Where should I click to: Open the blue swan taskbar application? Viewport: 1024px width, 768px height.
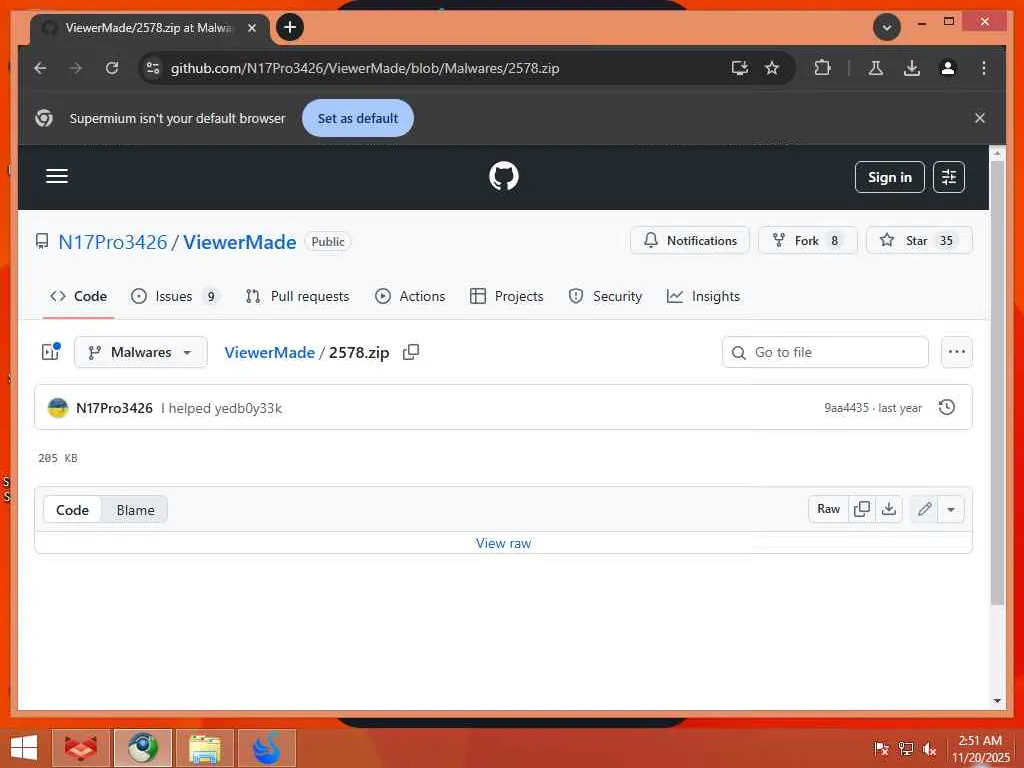point(267,748)
